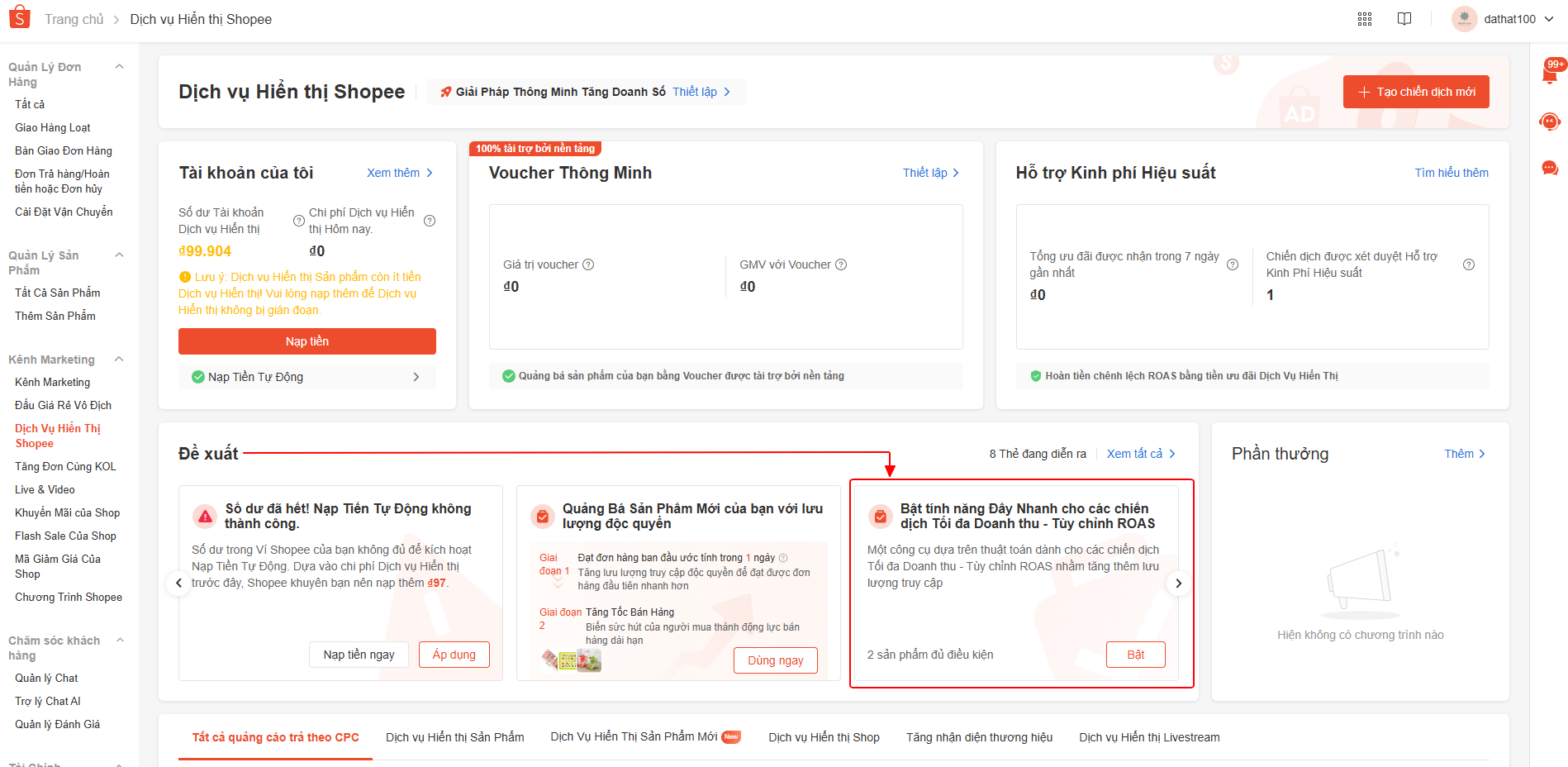1568x767 pixels.
Task: Collapse the Quản Lý Đơn Hàng section
Action: (119, 67)
